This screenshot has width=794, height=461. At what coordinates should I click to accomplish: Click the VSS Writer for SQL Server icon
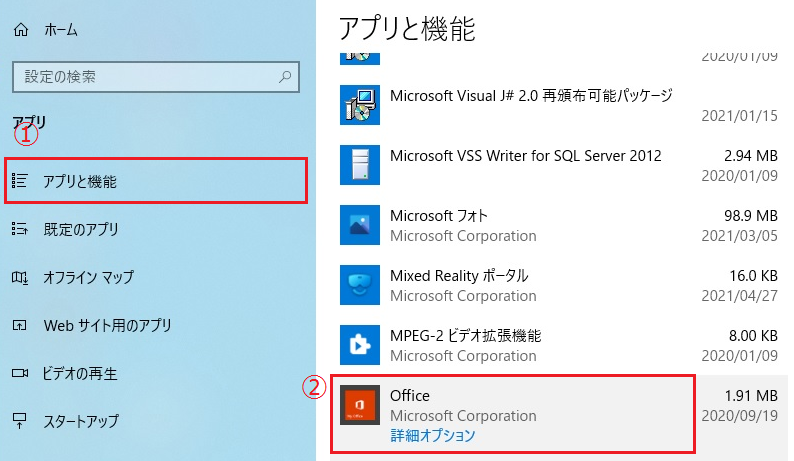click(x=360, y=165)
